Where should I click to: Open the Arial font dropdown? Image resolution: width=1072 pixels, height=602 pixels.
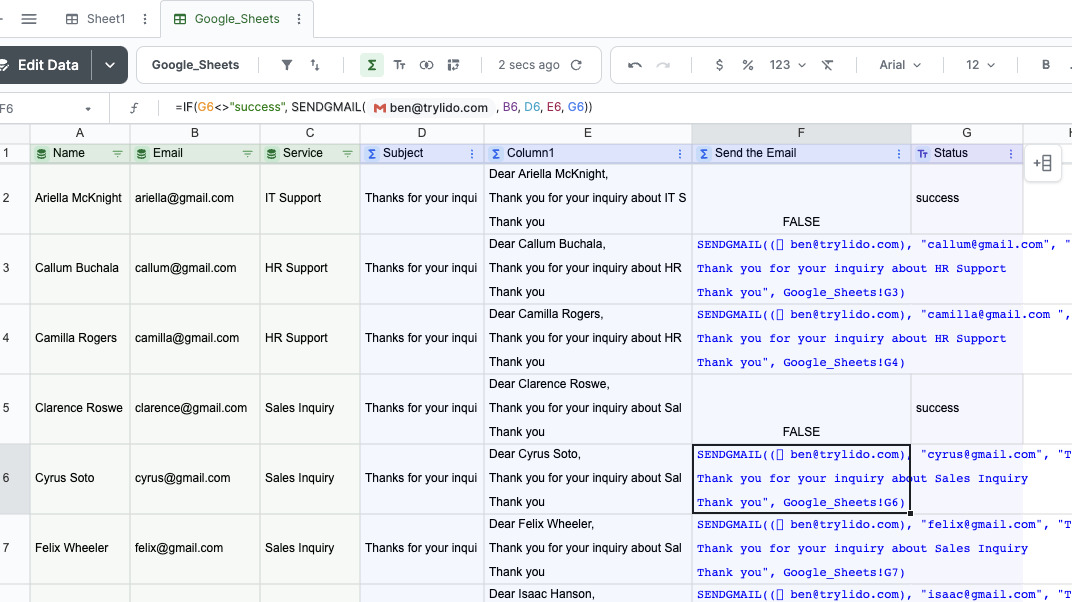click(x=900, y=65)
